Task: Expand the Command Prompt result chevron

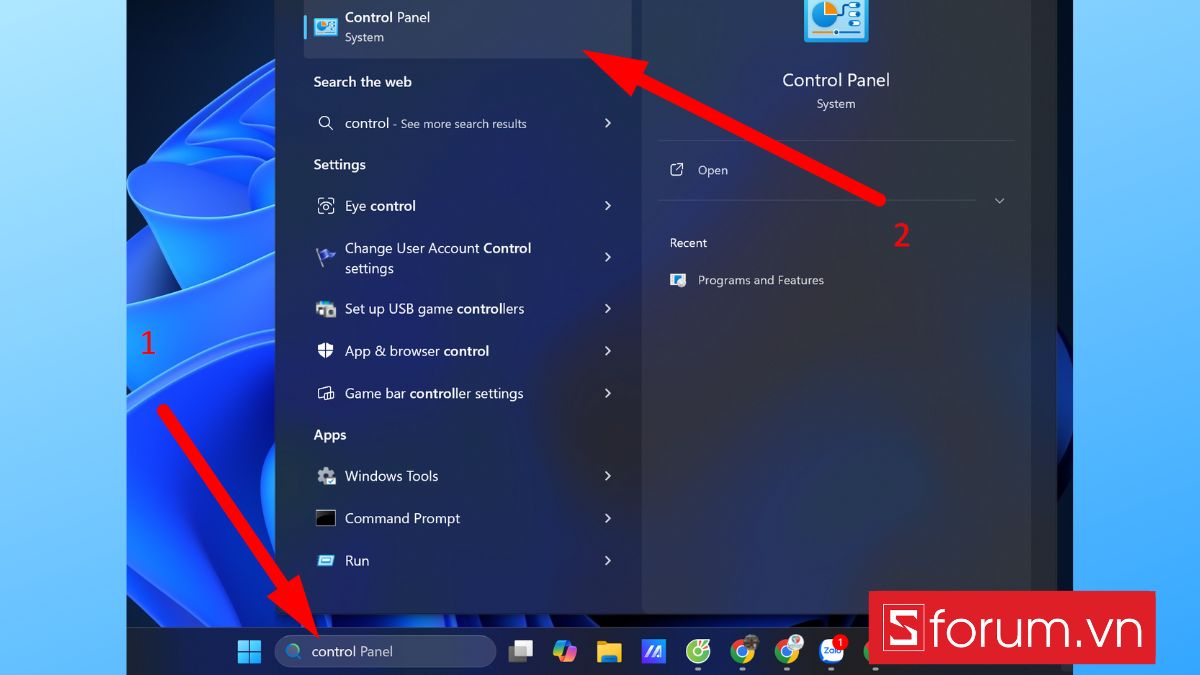Action: click(608, 518)
